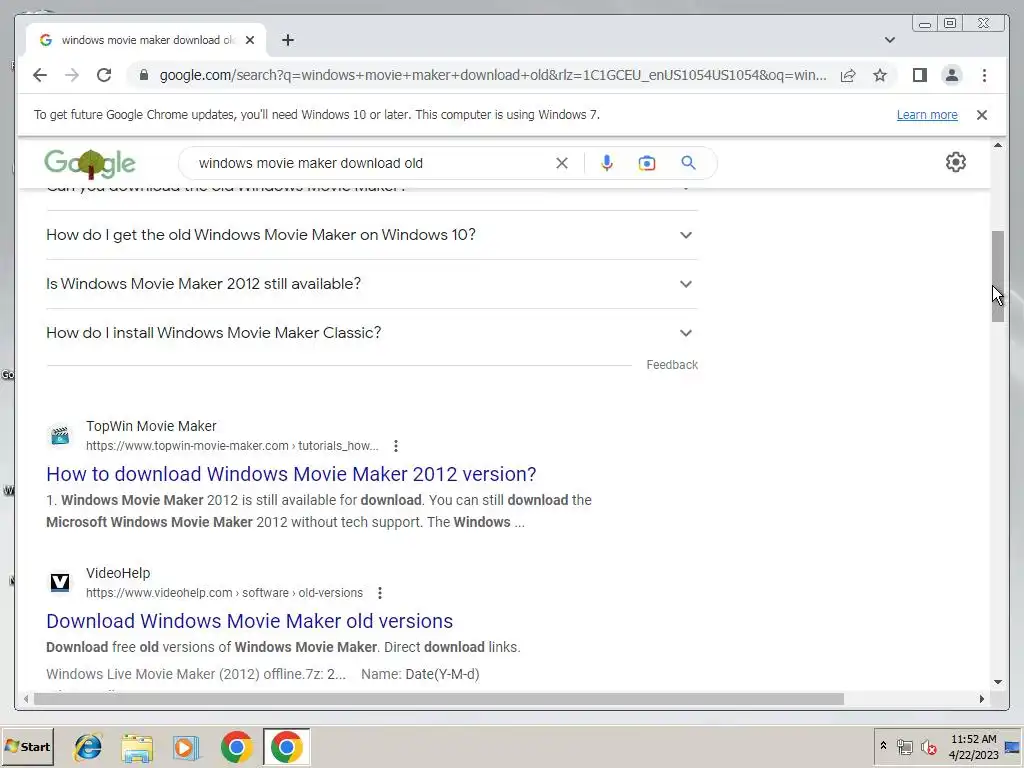Click the vertical scrollbar thumb
Image resolution: width=1024 pixels, height=768 pixels.
click(x=998, y=276)
